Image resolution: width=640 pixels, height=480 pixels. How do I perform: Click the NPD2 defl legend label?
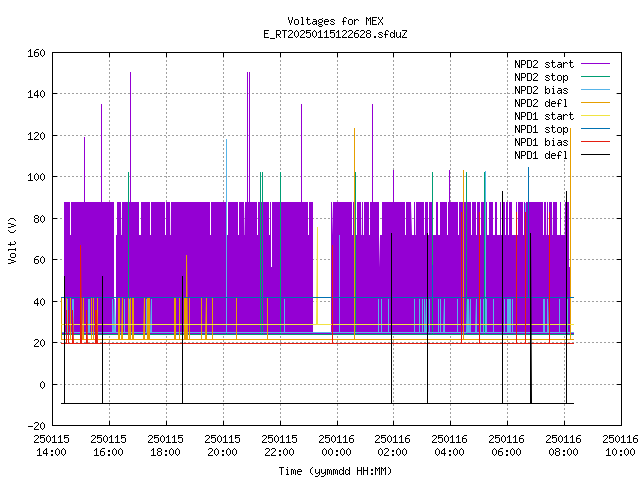tap(541, 103)
